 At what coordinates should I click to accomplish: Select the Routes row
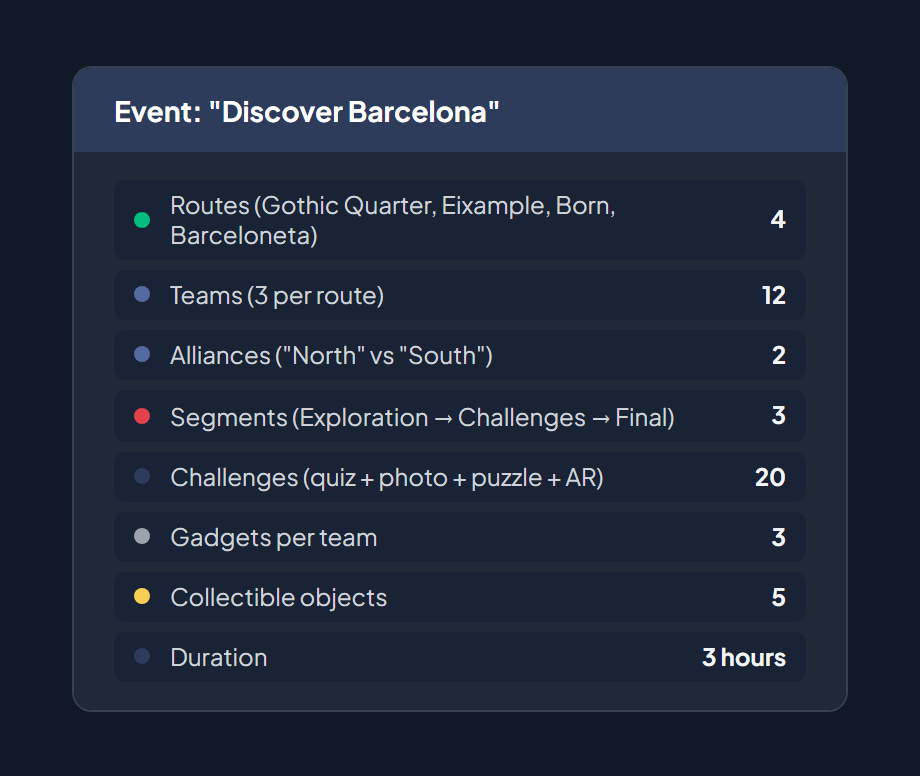click(x=458, y=220)
